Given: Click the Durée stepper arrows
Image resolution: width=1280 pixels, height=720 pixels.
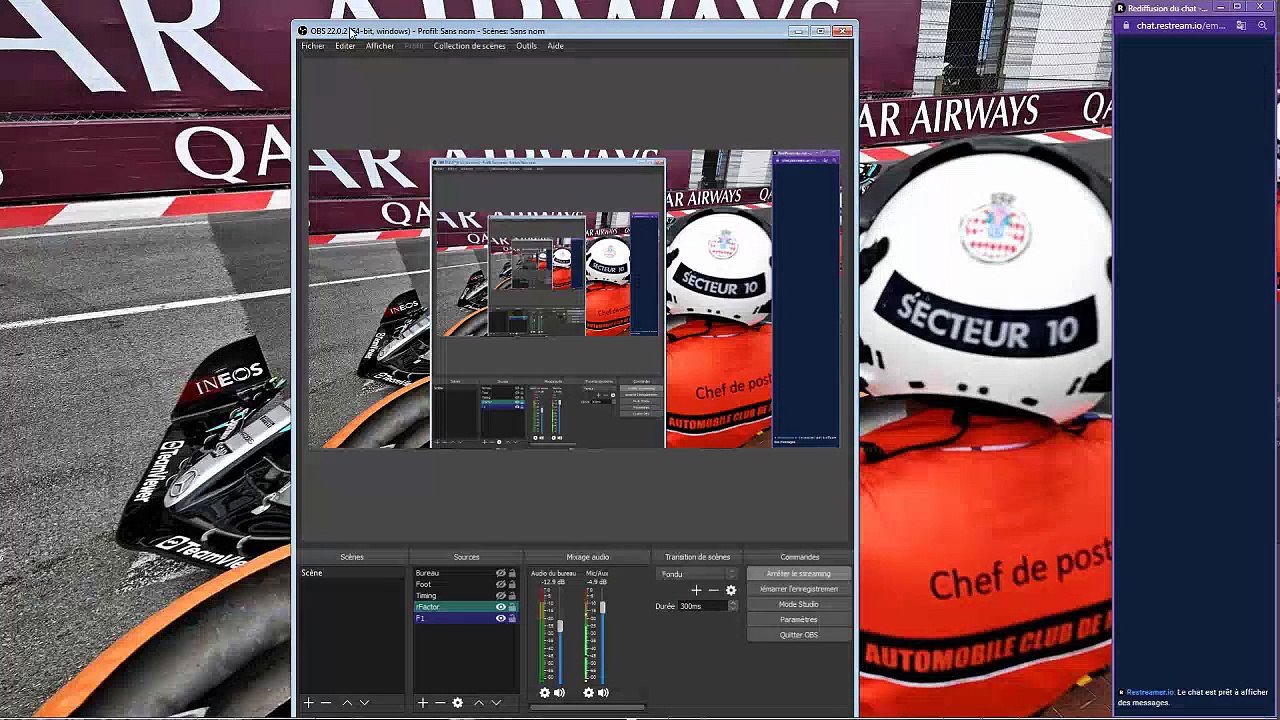Looking at the screenshot, I should (733, 606).
